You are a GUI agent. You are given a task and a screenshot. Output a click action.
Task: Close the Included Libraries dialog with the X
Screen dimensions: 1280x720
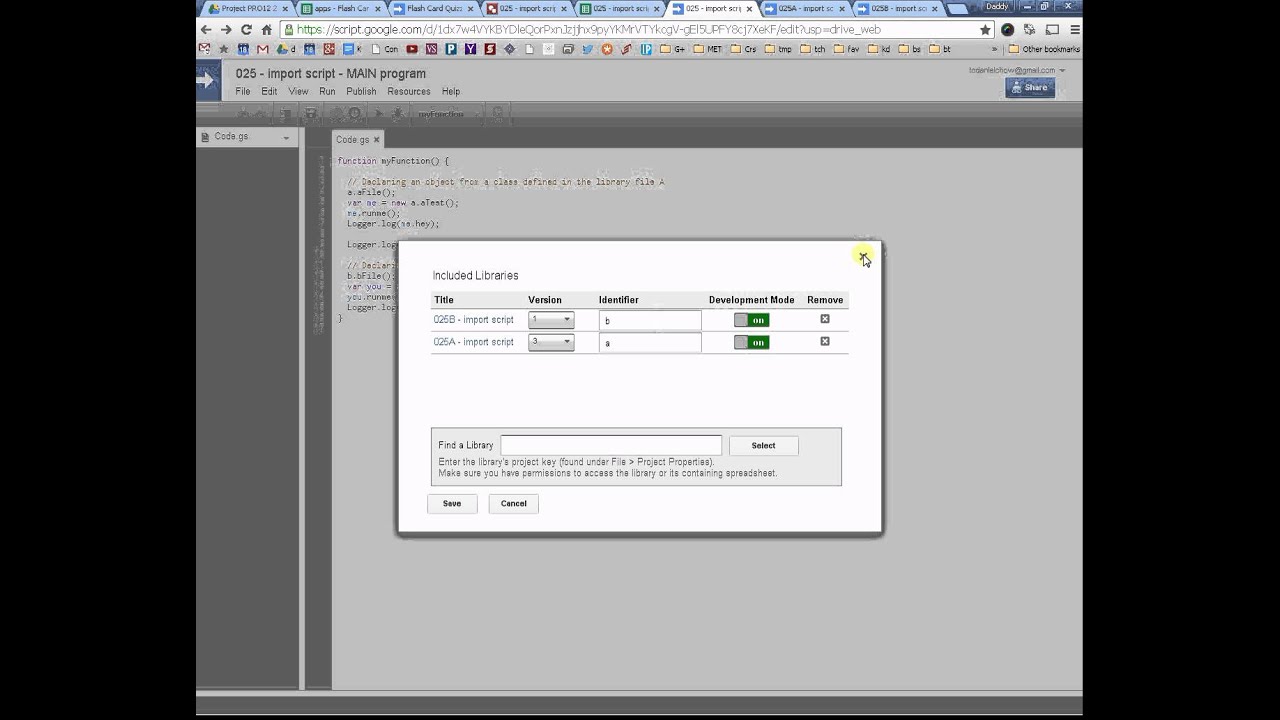[x=863, y=256]
